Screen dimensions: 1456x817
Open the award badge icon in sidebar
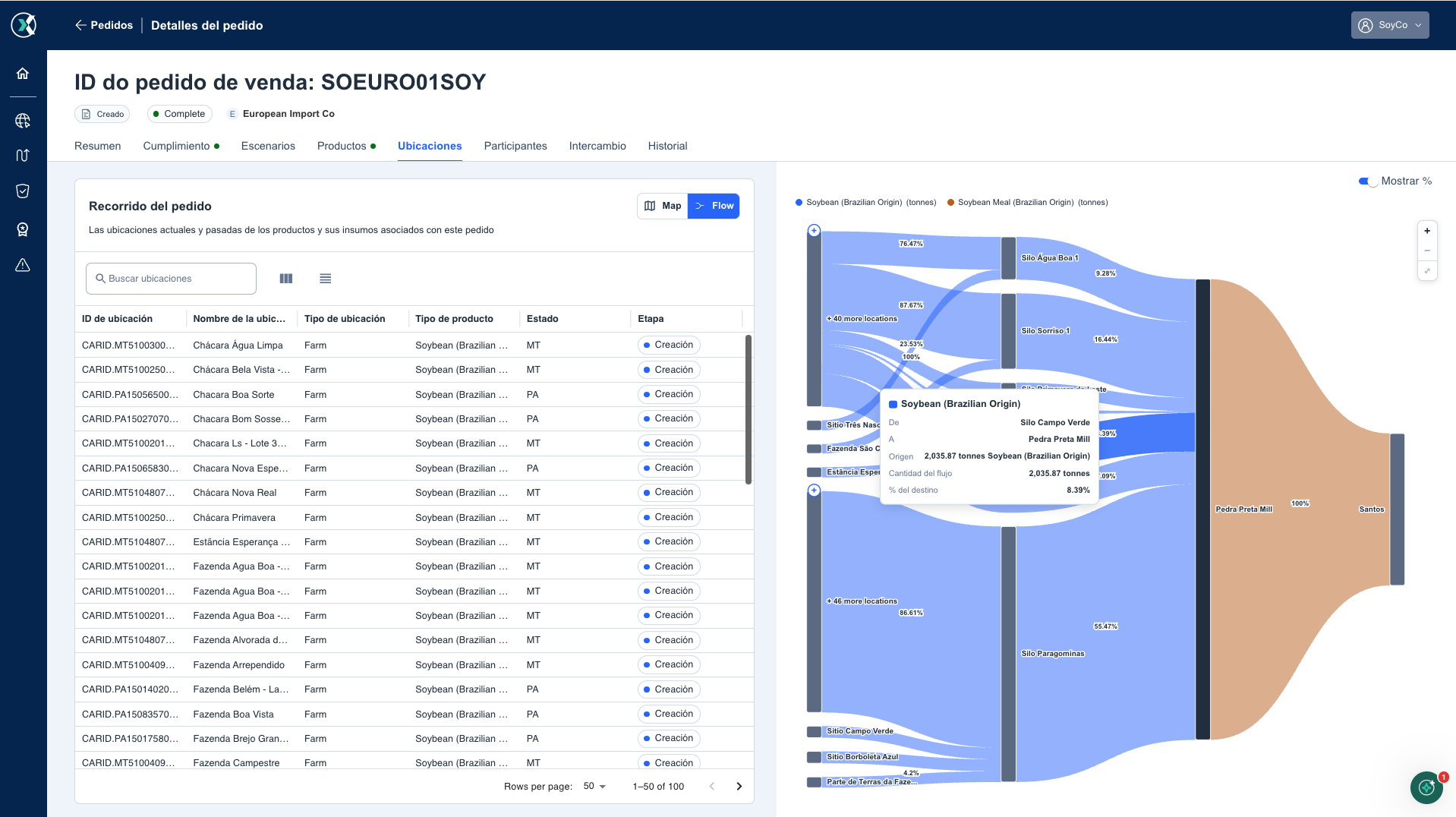(23, 229)
